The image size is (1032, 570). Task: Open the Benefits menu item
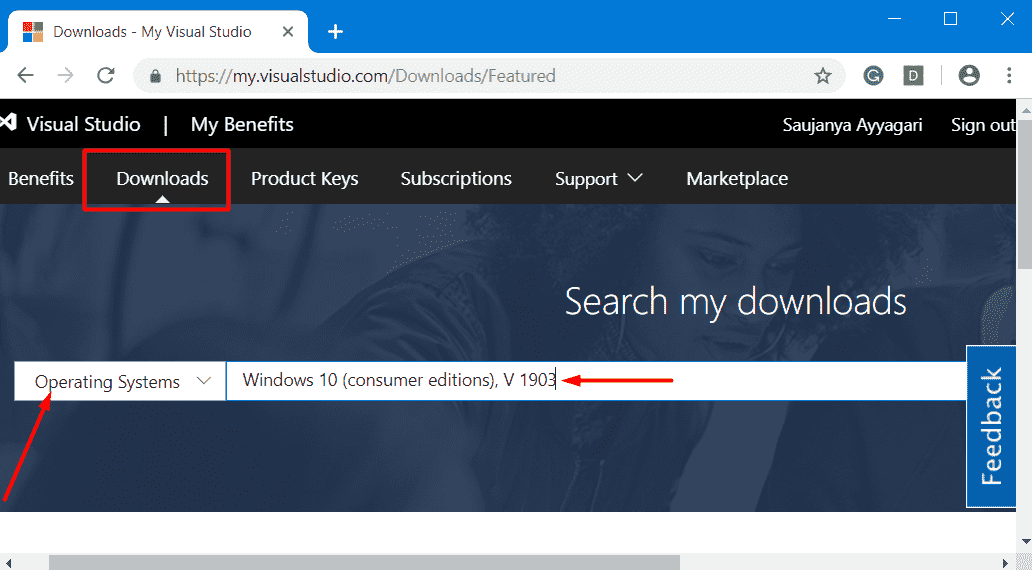click(x=40, y=178)
